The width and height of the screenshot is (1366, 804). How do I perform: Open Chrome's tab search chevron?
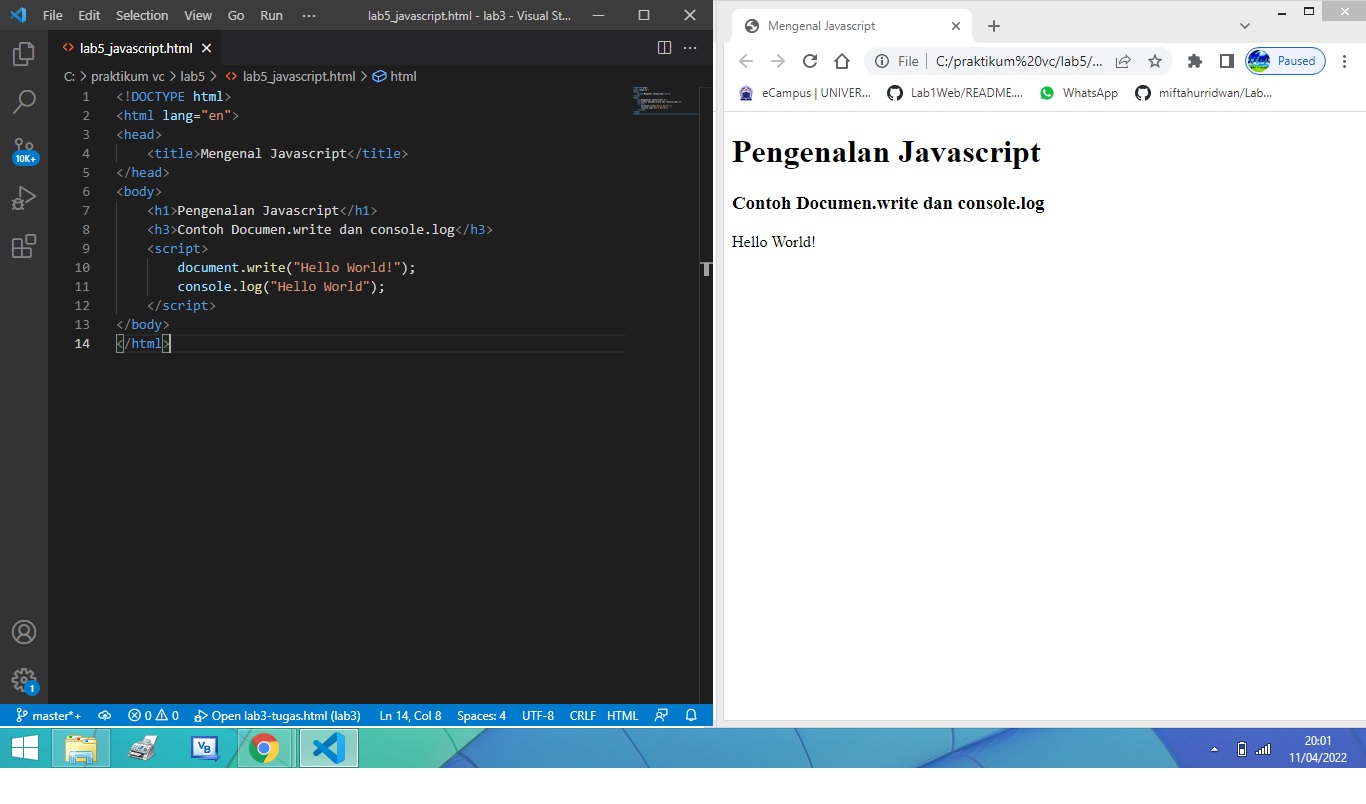[1244, 25]
